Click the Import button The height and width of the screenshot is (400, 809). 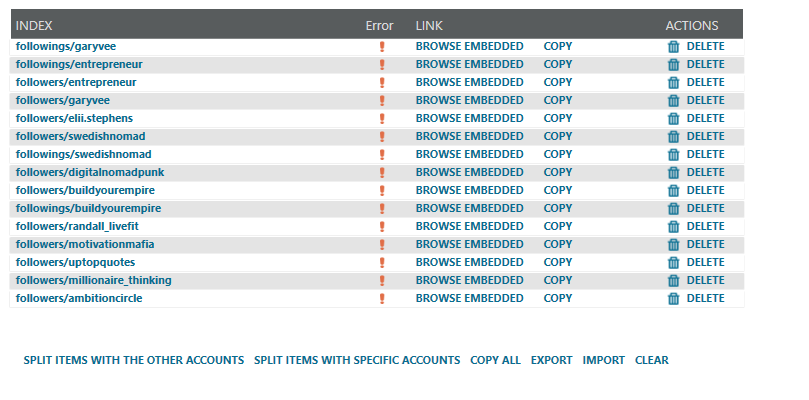pos(604,360)
